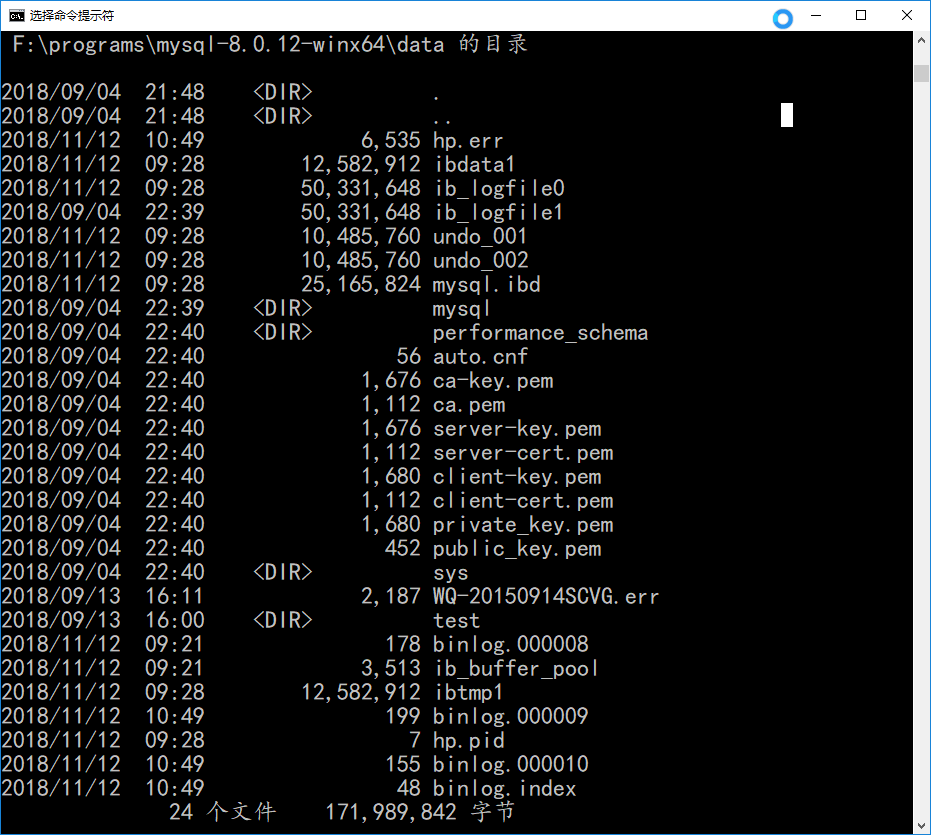Select the WQ-20150914SCVG.err entry
The height and width of the screenshot is (835, 931).
point(546,597)
